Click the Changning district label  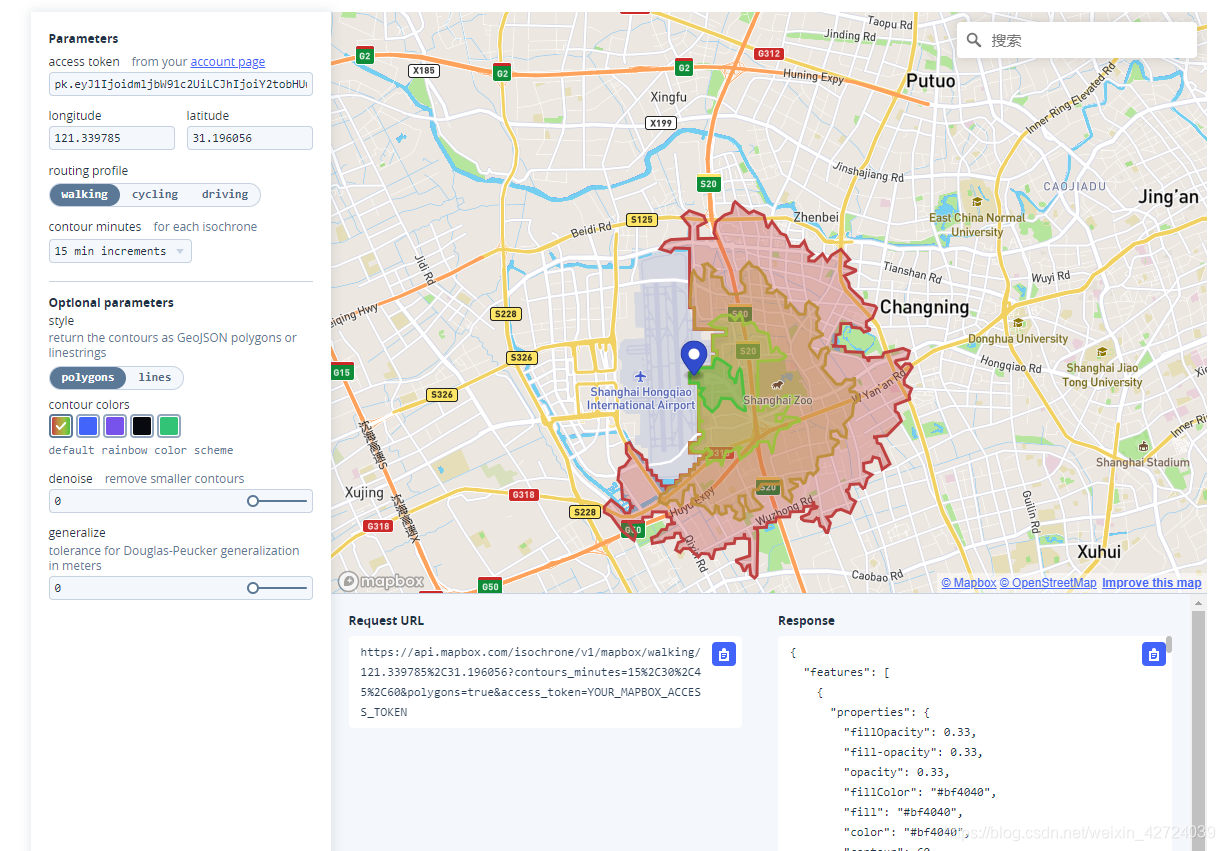(x=924, y=307)
